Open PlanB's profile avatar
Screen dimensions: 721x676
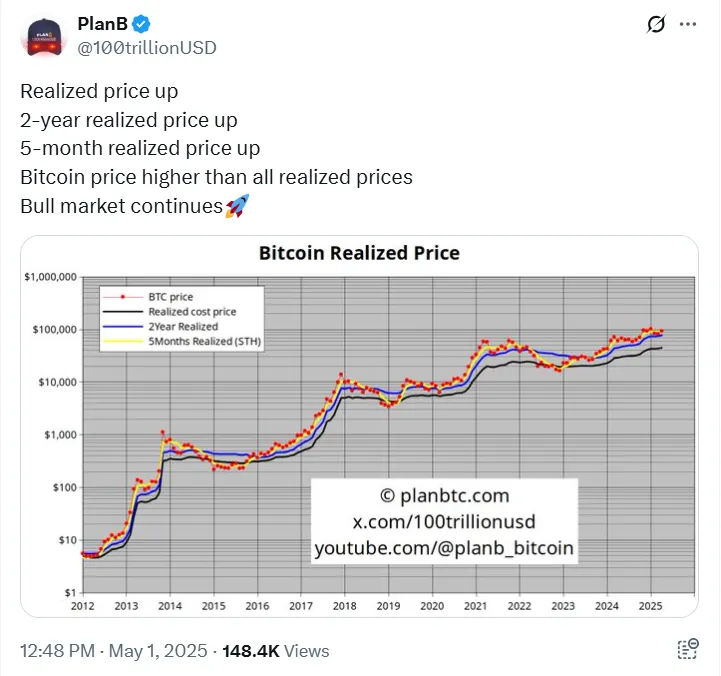click(44, 37)
